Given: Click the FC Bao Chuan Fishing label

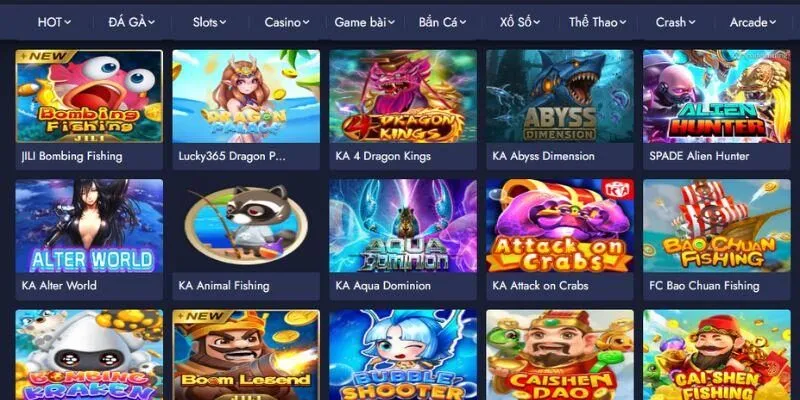Looking at the screenshot, I should click(x=704, y=286).
